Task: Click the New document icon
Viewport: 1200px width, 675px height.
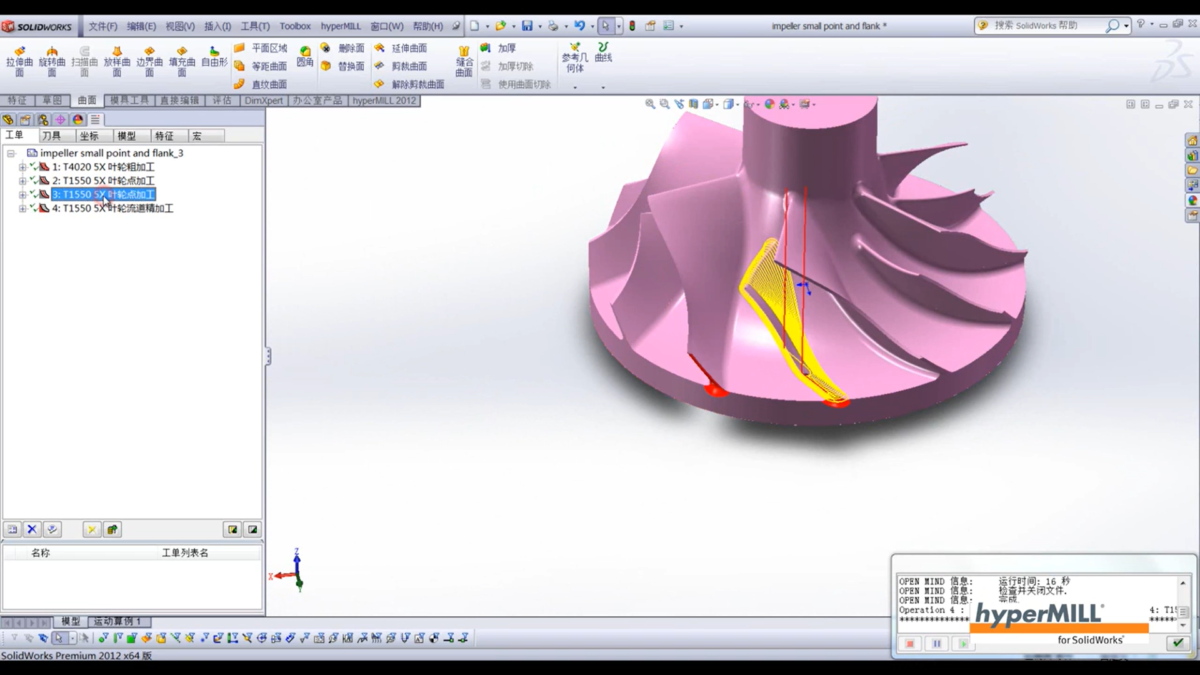Action: click(475, 26)
